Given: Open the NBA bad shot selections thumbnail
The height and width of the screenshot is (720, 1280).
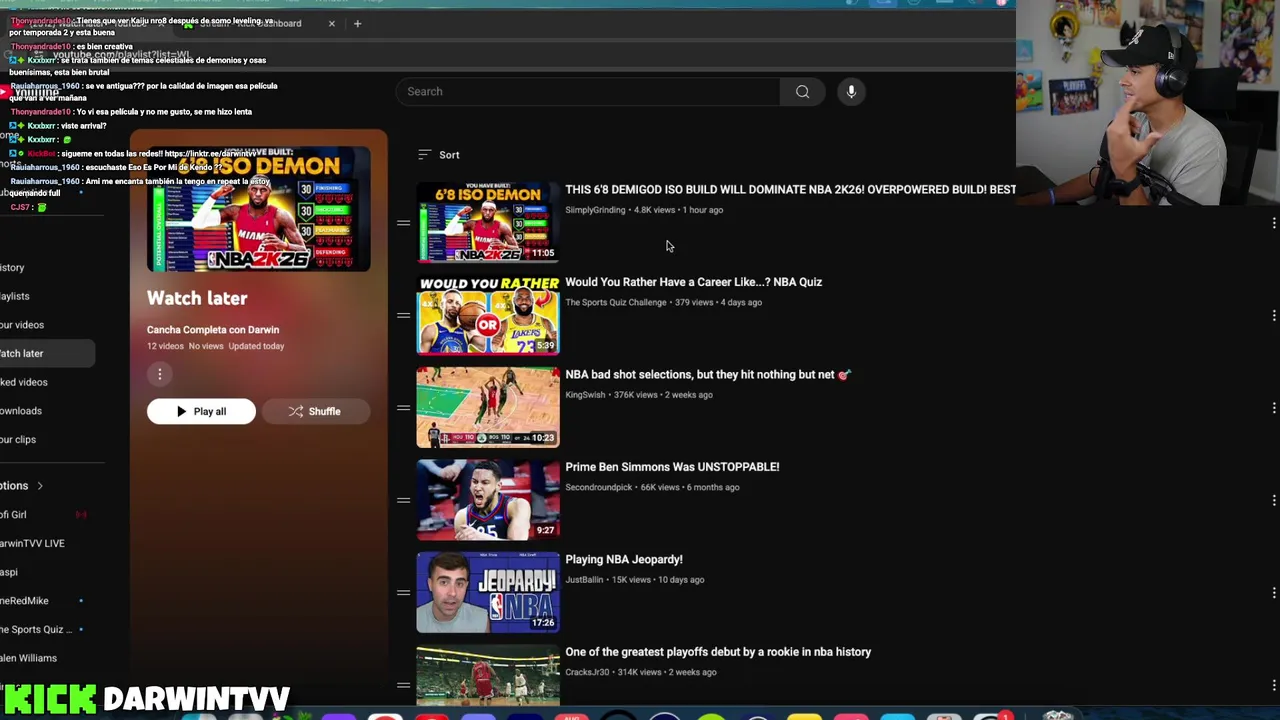Looking at the screenshot, I should [488, 408].
